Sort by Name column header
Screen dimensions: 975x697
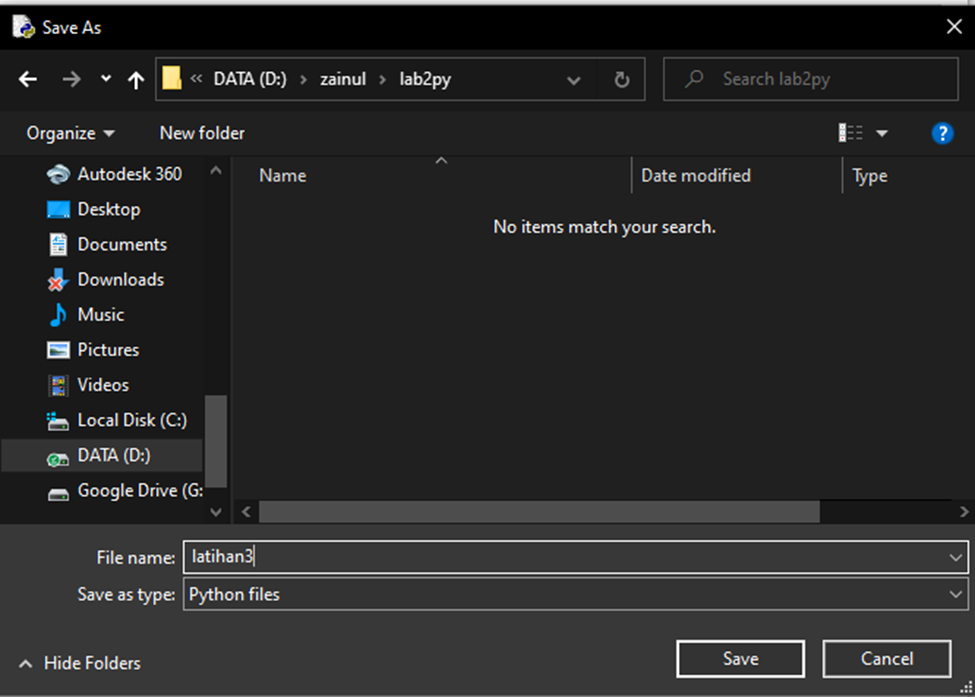[x=282, y=176]
